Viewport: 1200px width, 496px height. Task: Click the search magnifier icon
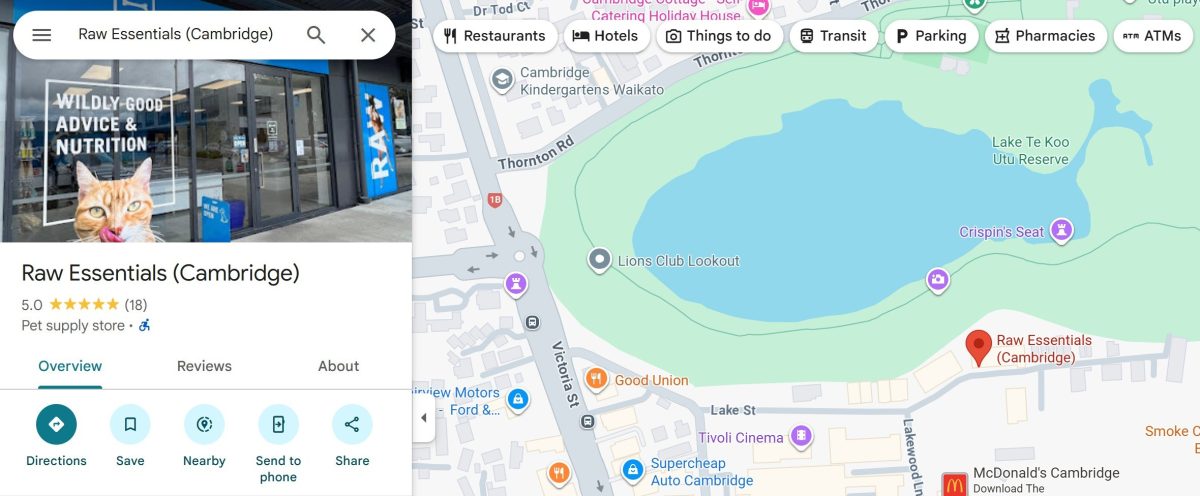316,35
